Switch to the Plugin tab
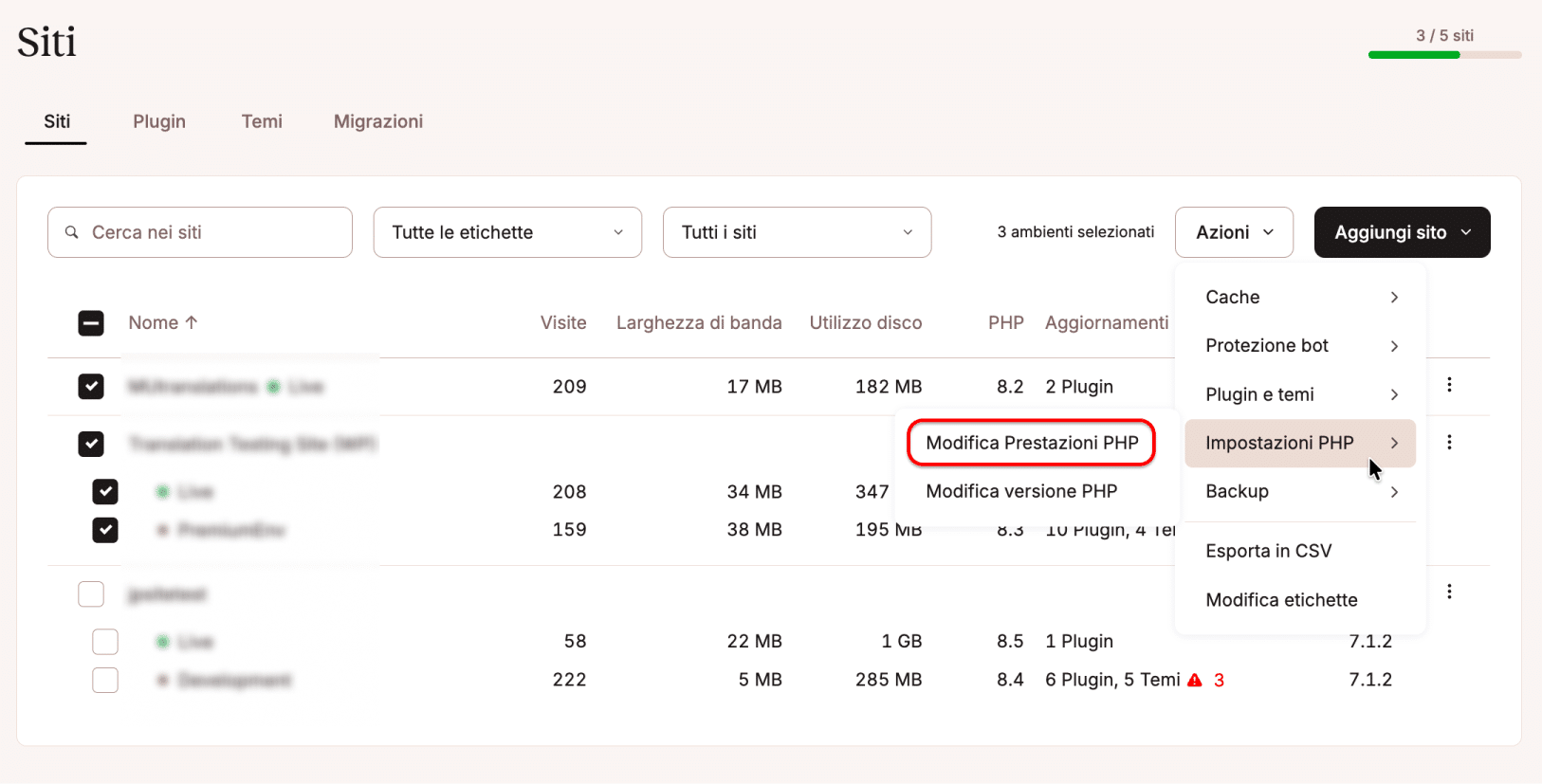The height and width of the screenshot is (784, 1542). coord(159,121)
